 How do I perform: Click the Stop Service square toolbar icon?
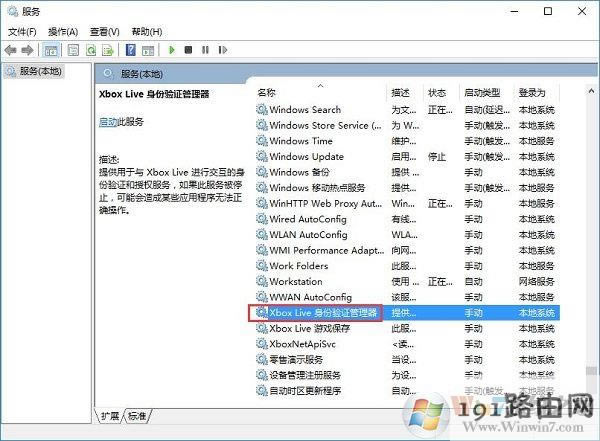(x=188, y=49)
